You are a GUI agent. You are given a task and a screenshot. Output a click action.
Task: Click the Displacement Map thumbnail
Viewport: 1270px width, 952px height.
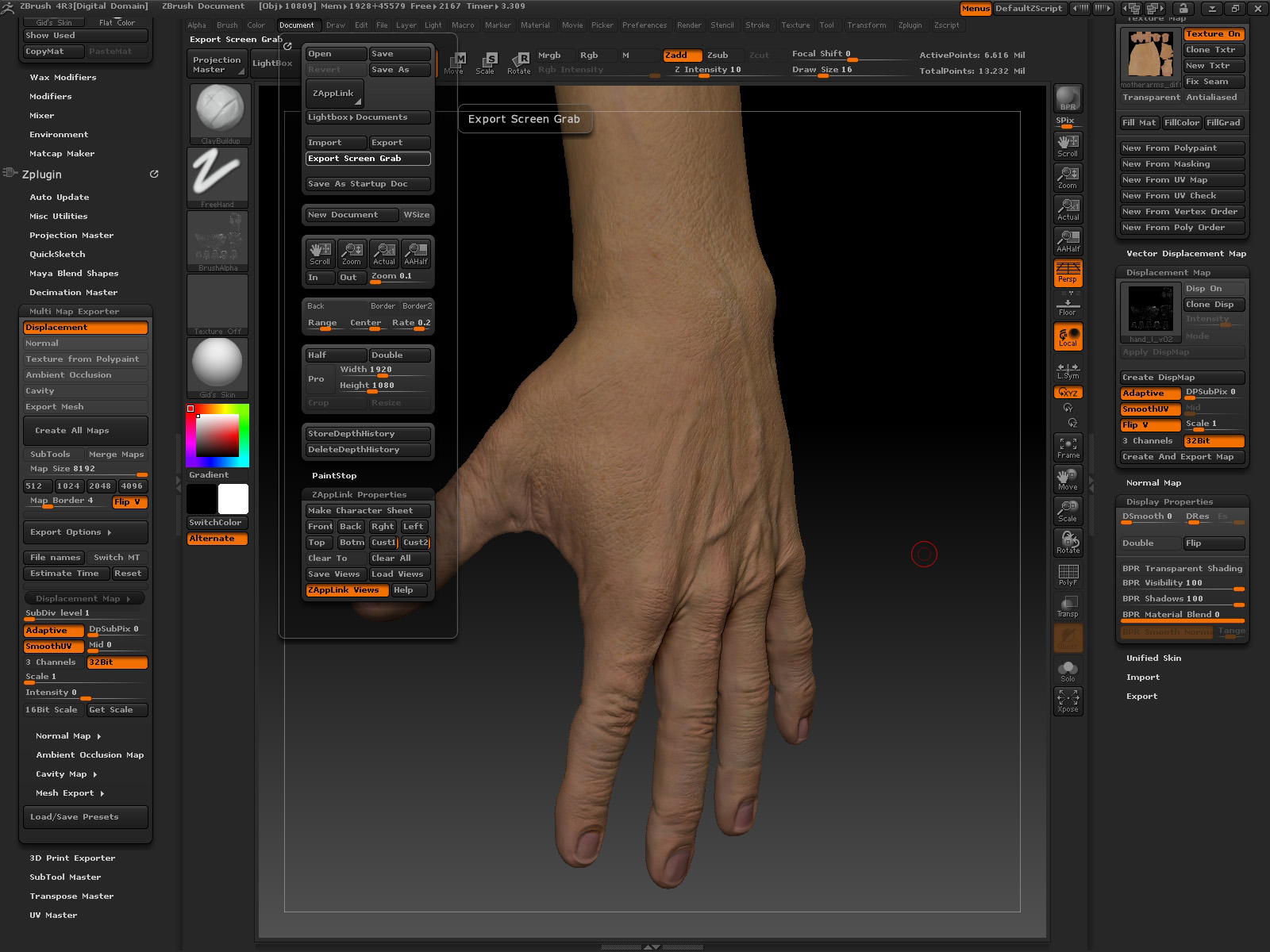pyautogui.click(x=1150, y=313)
